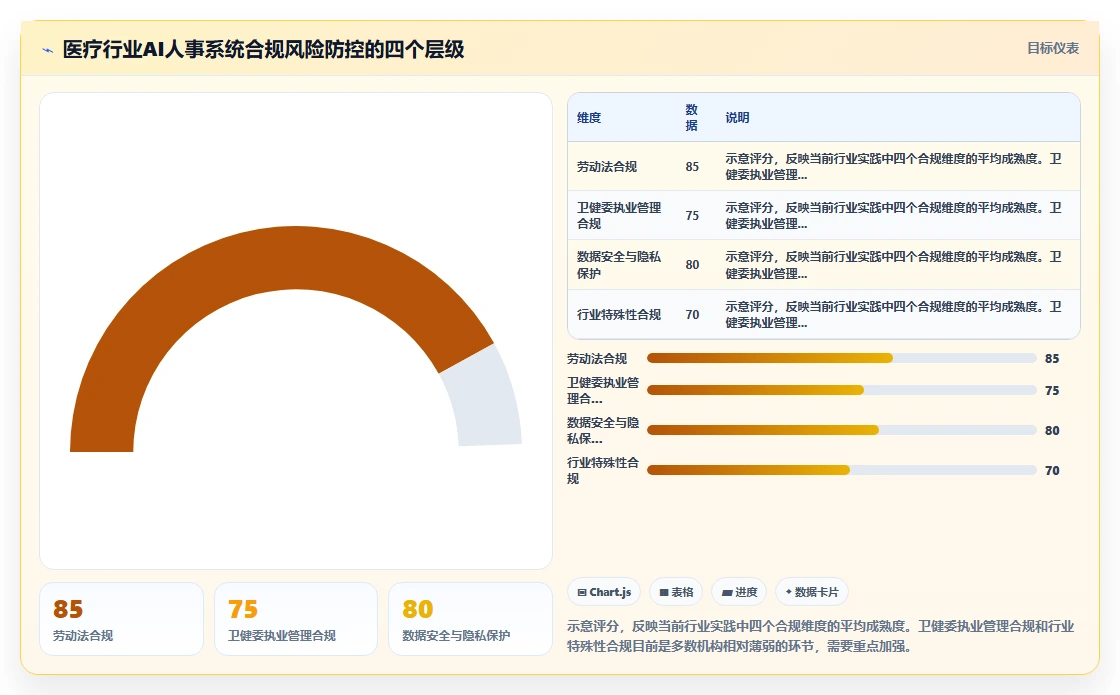Click value 85 in the table
This screenshot has width=1120, height=695.
click(x=692, y=166)
